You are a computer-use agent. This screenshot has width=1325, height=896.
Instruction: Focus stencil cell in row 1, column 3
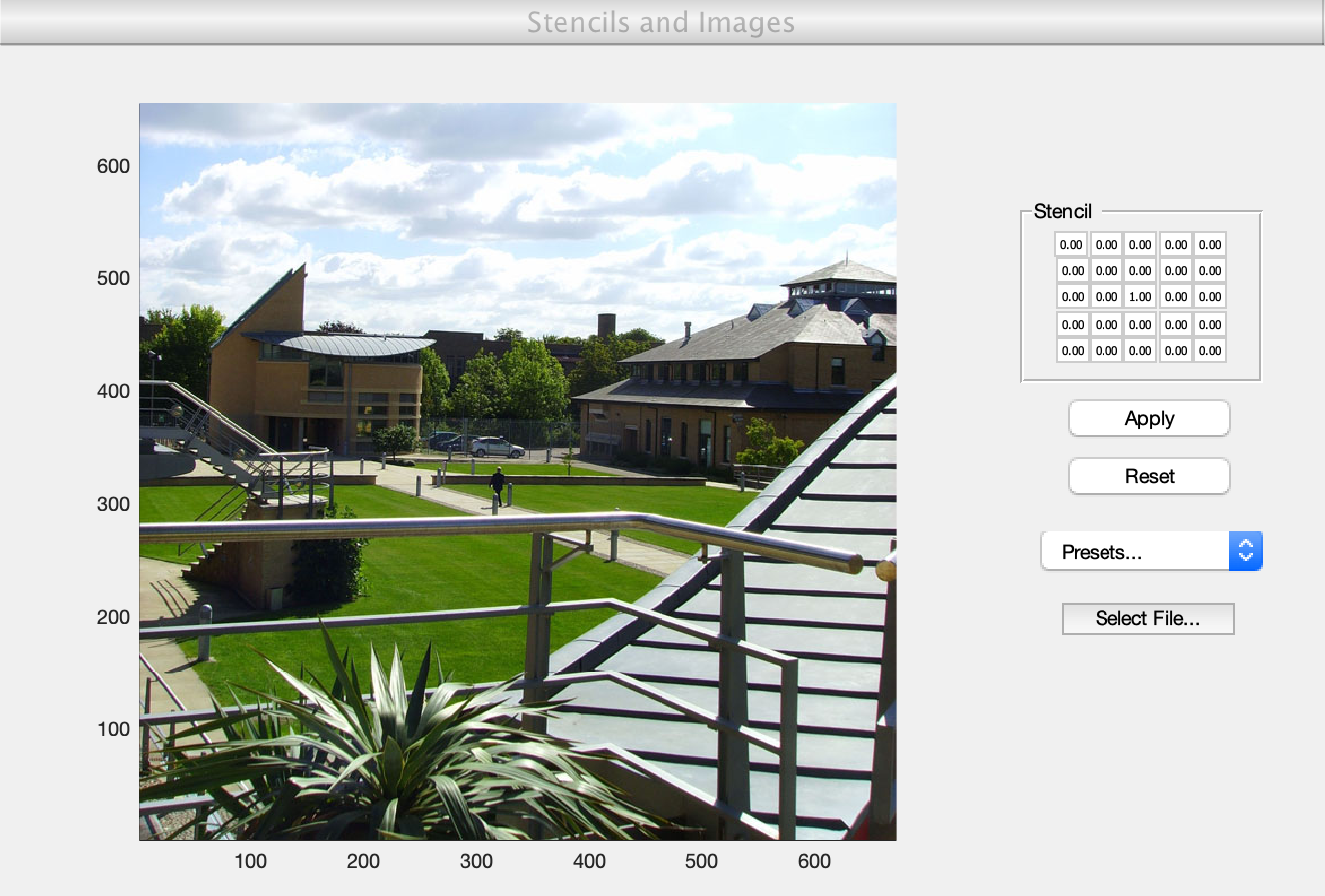(x=1140, y=244)
